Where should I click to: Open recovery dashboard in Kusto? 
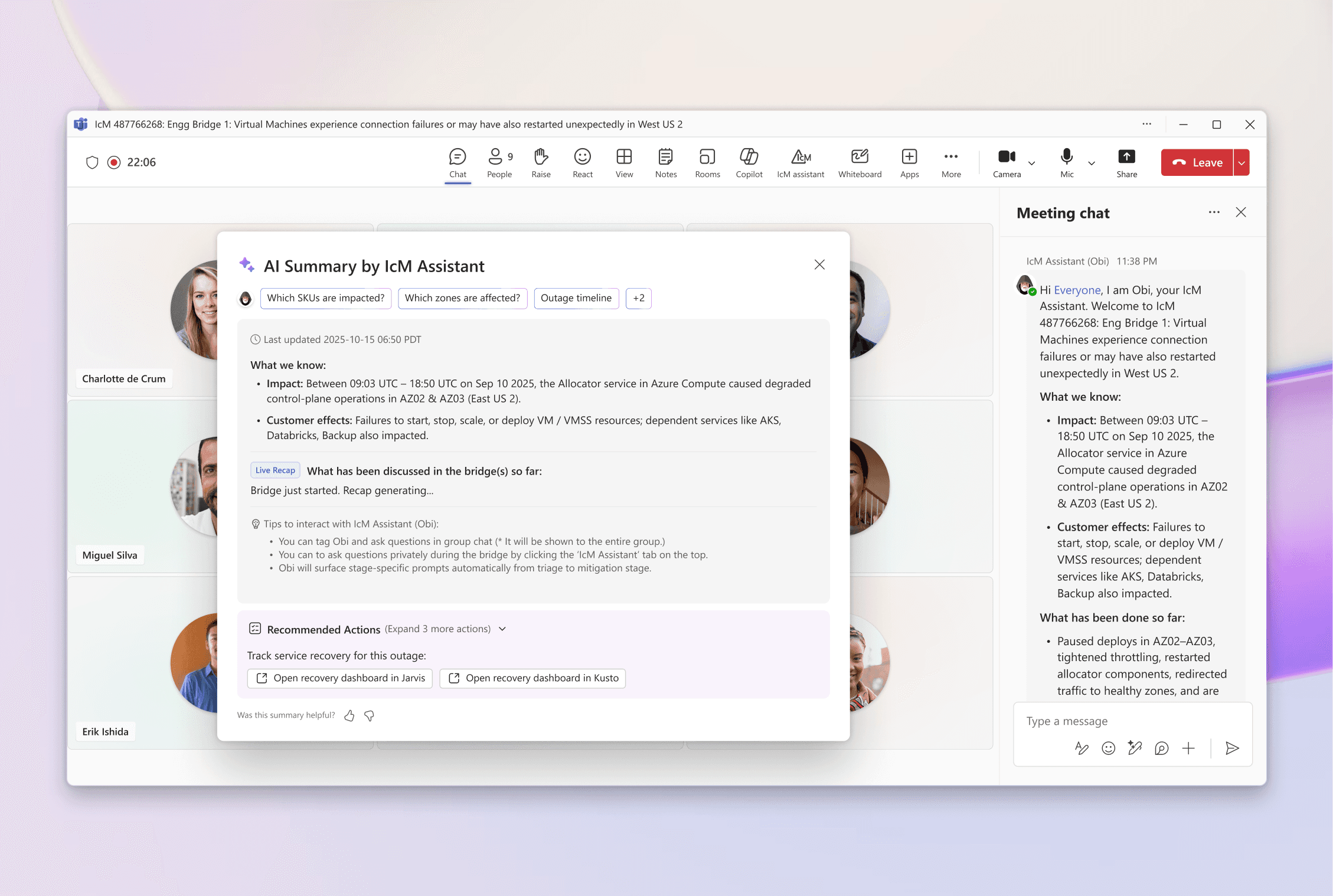[x=532, y=678]
